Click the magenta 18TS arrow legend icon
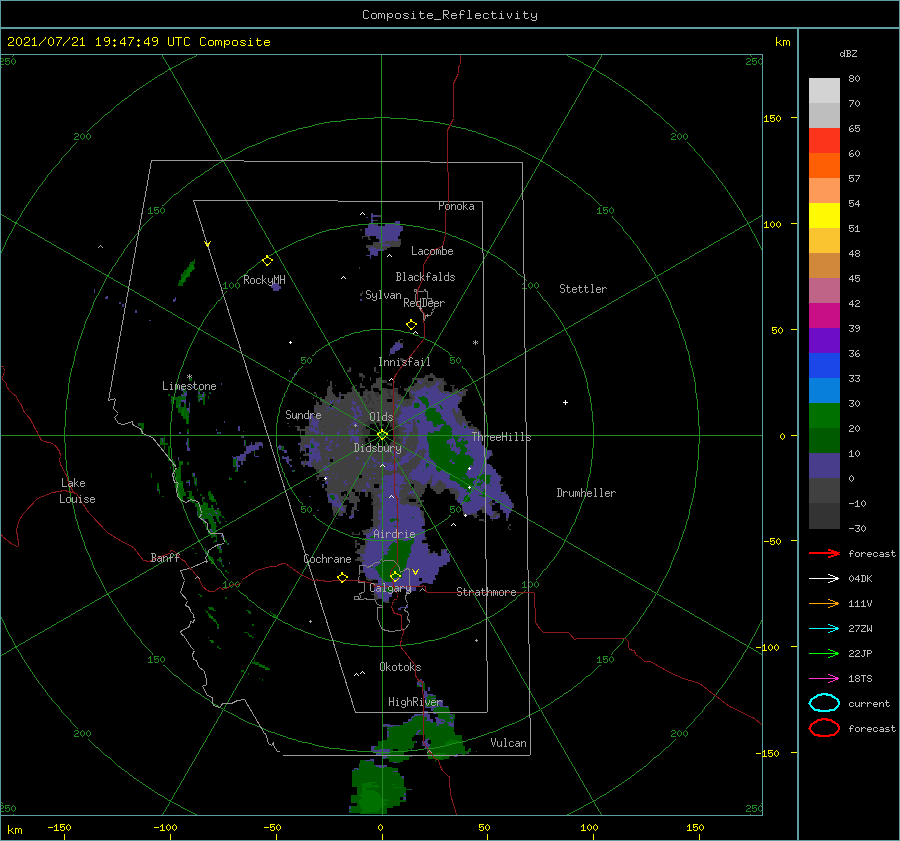900x841 pixels. click(824, 679)
